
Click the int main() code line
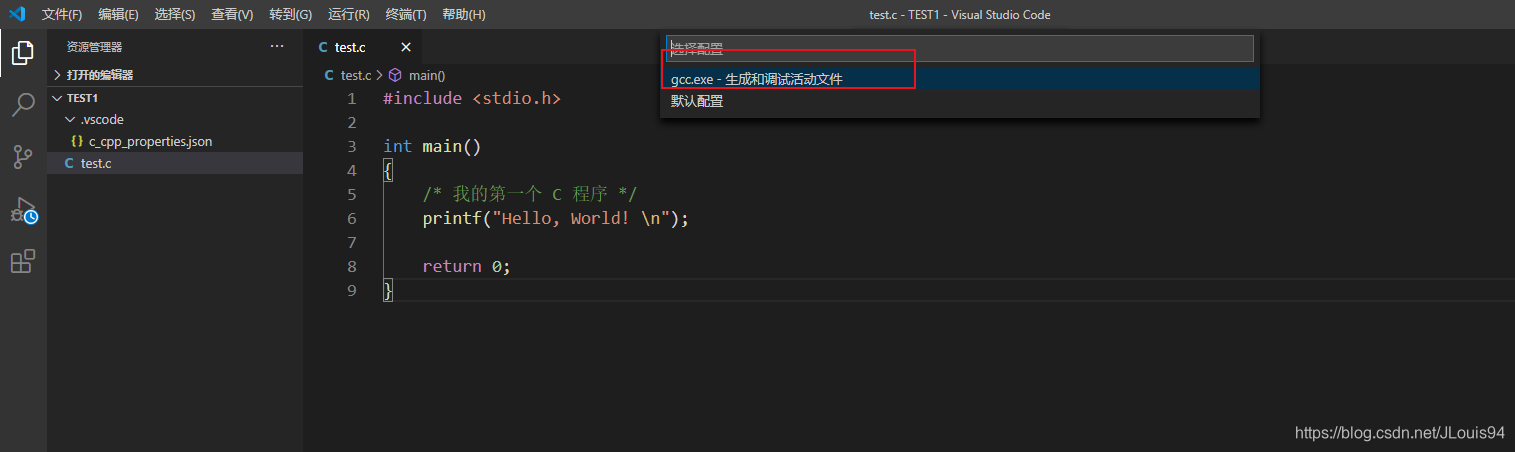[432, 146]
